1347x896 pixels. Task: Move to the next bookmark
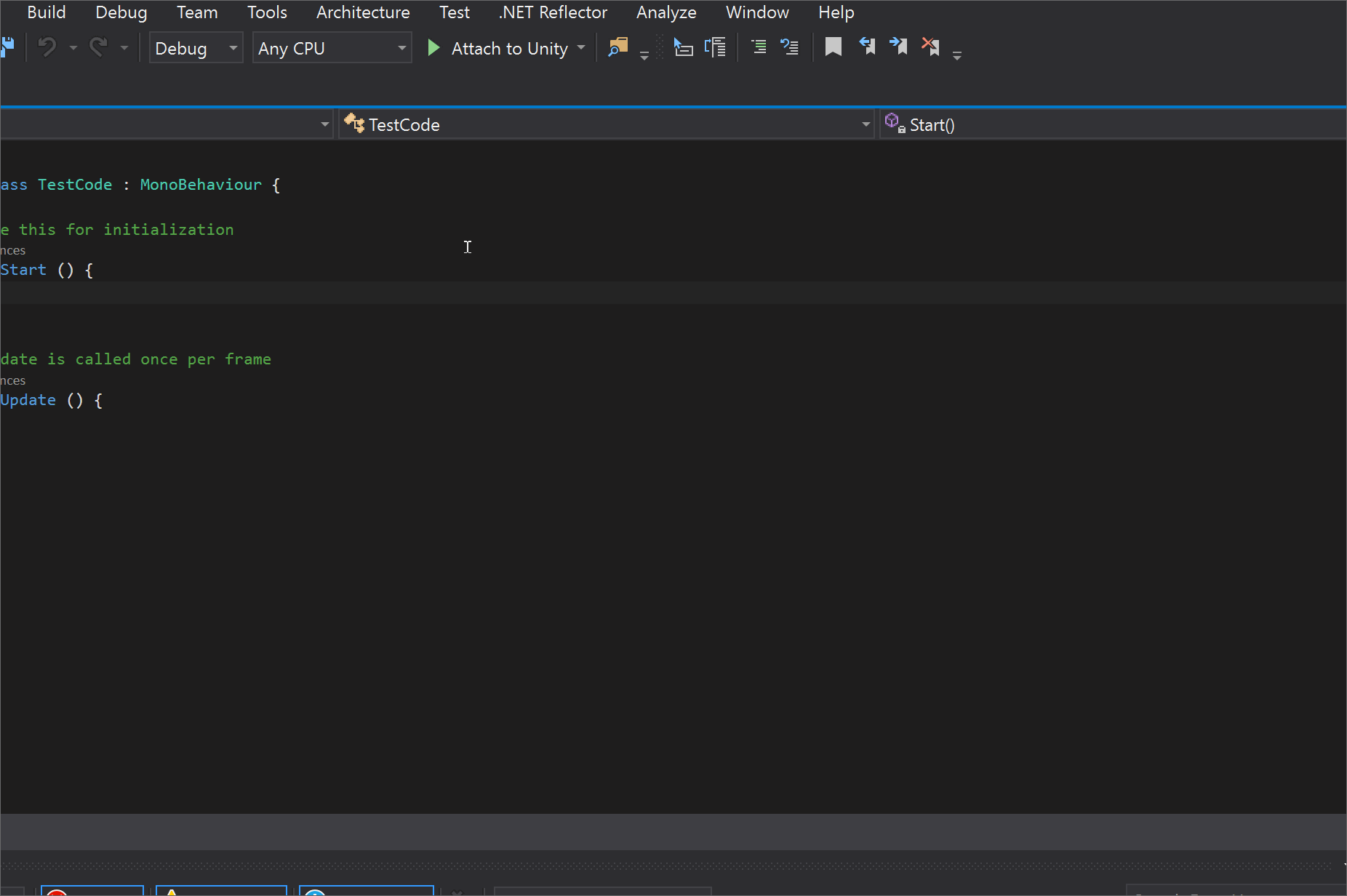point(898,47)
